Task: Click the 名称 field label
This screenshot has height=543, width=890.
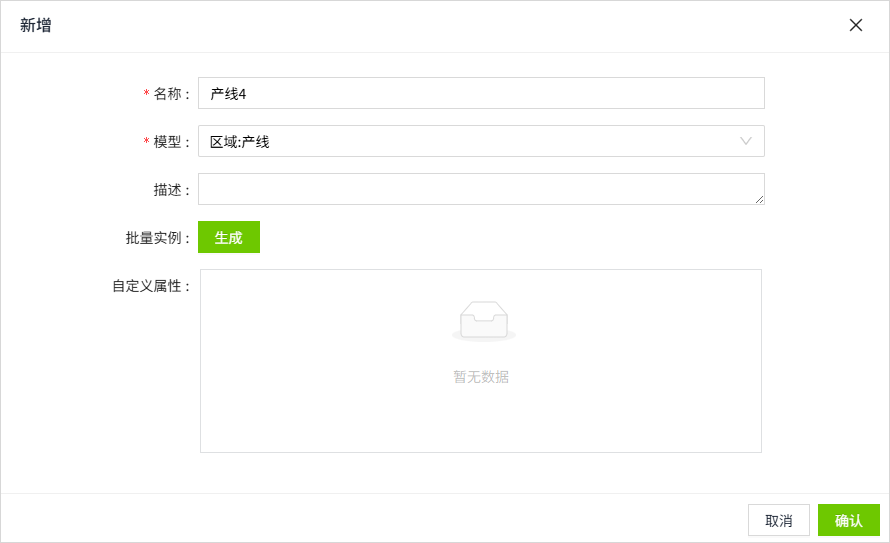Action: click(x=167, y=94)
